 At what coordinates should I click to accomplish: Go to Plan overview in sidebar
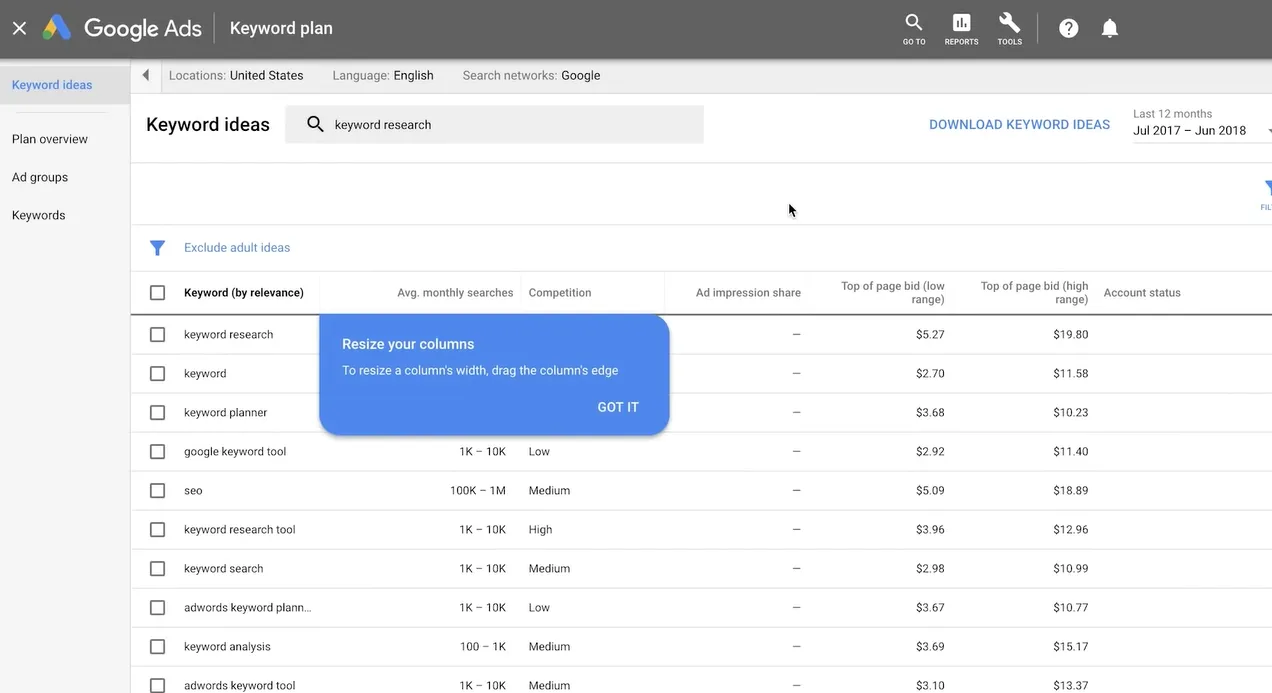pos(50,139)
